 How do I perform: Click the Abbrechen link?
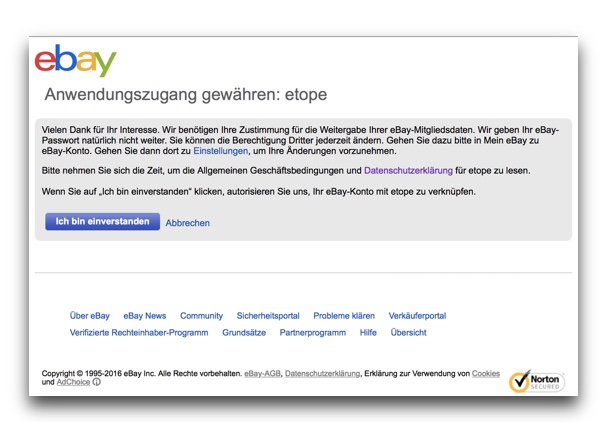click(188, 223)
